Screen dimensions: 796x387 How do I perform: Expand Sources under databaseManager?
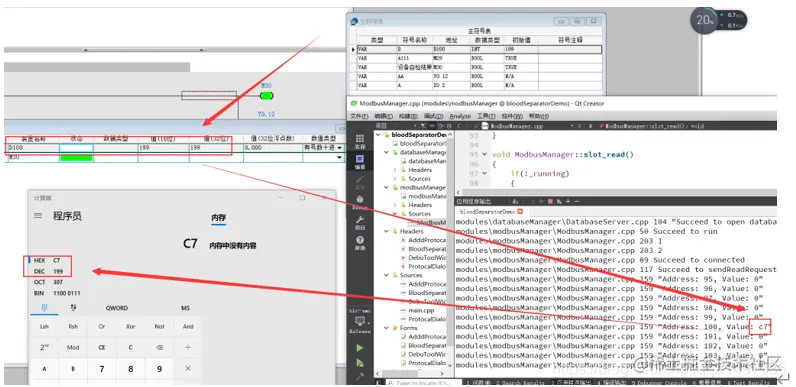(395, 178)
